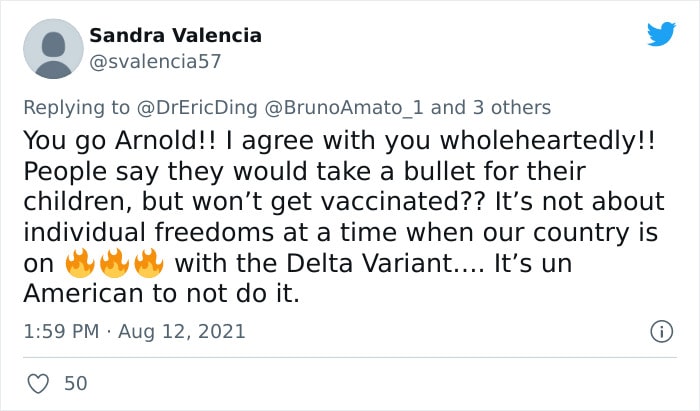
Task: Click the middle fire emoji
Action: coord(114,263)
